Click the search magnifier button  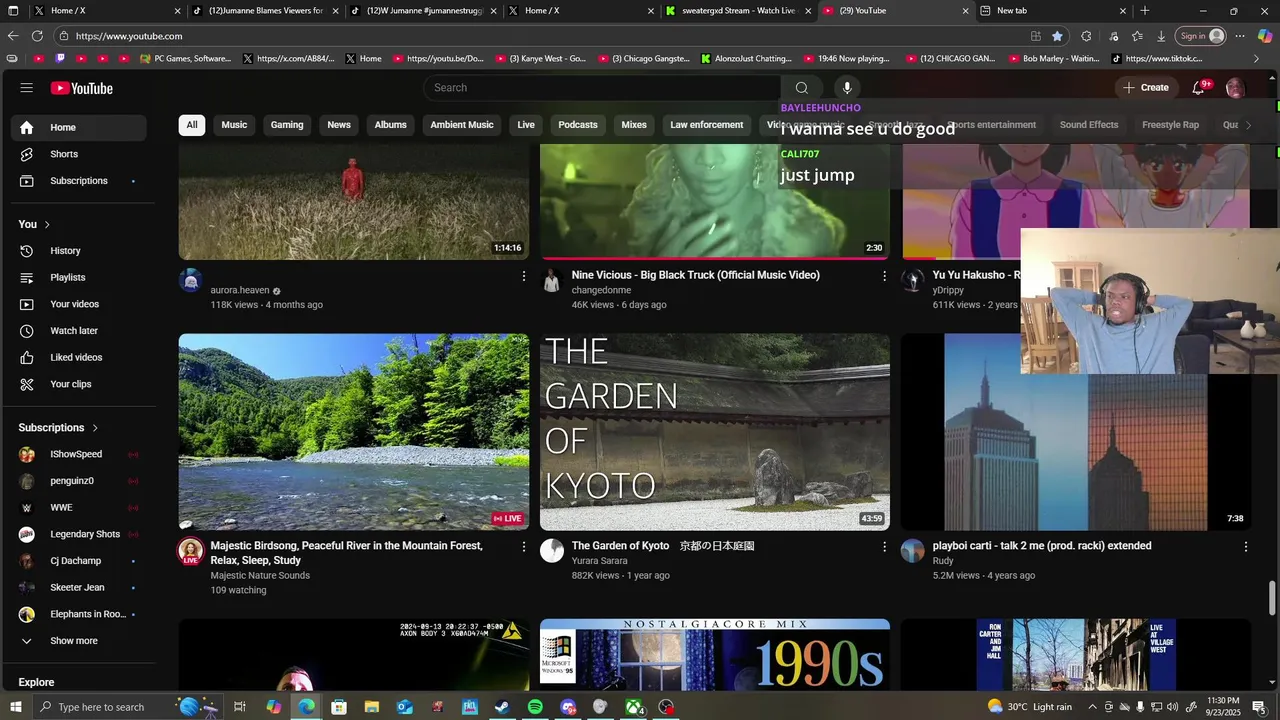801,88
